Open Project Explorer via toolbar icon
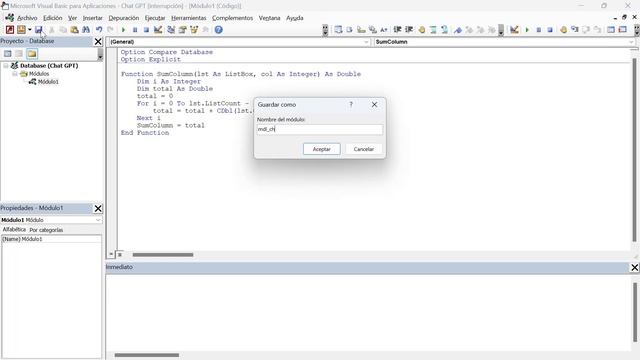The image size is (640, 360). click(171, 30)
